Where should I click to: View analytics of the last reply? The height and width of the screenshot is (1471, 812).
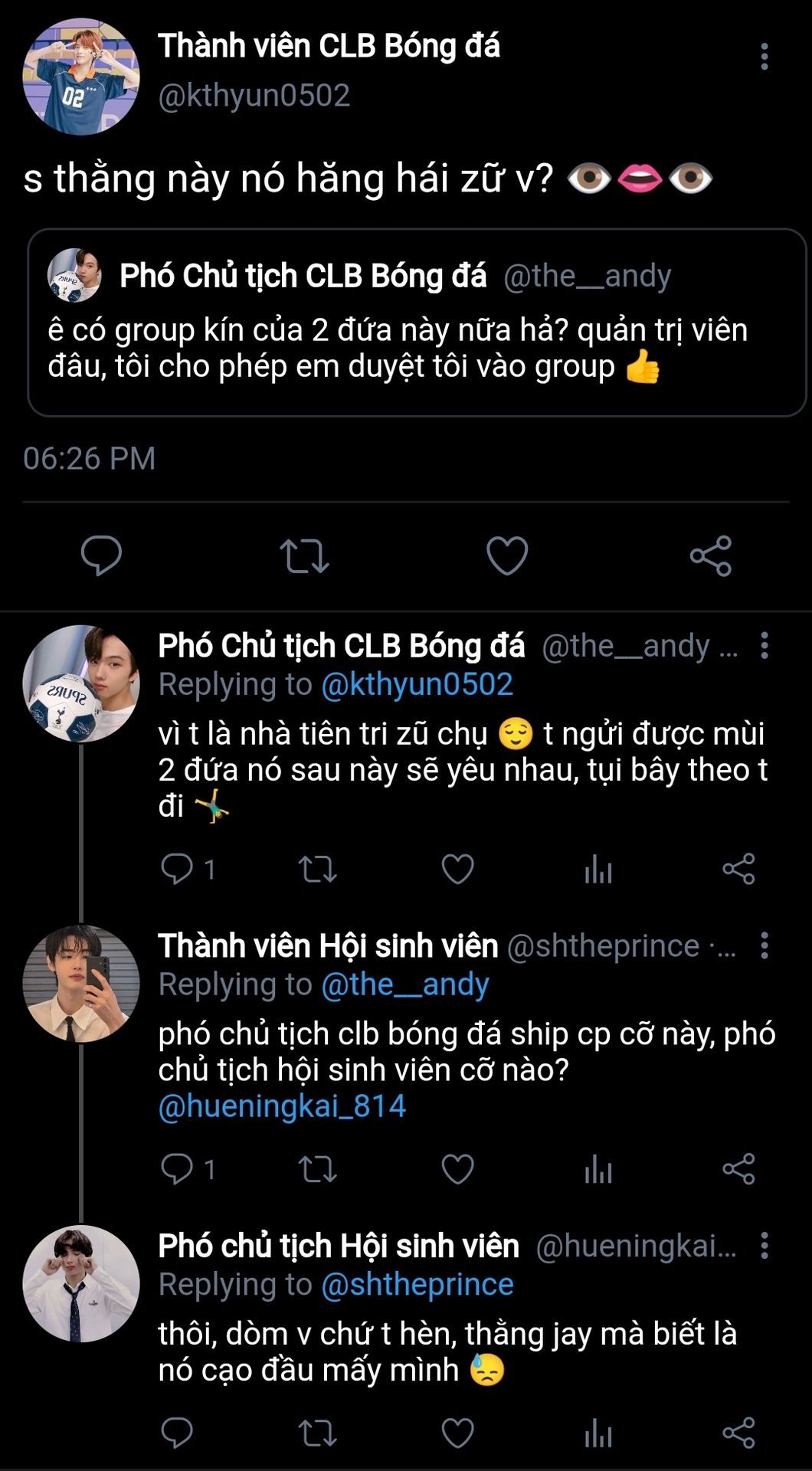pos(598,1434)
